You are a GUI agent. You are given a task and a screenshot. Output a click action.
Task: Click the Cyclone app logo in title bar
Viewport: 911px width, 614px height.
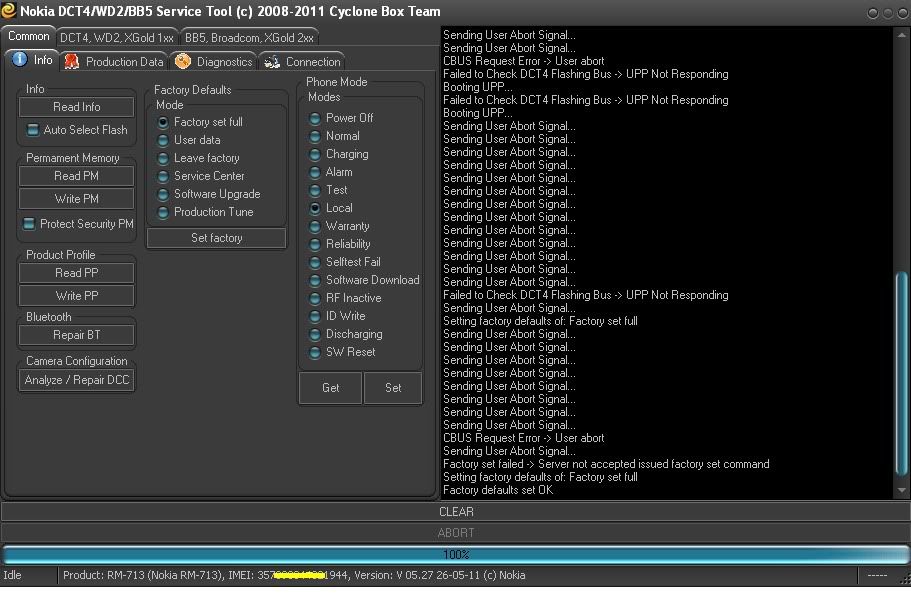click(x=9, y=12)
